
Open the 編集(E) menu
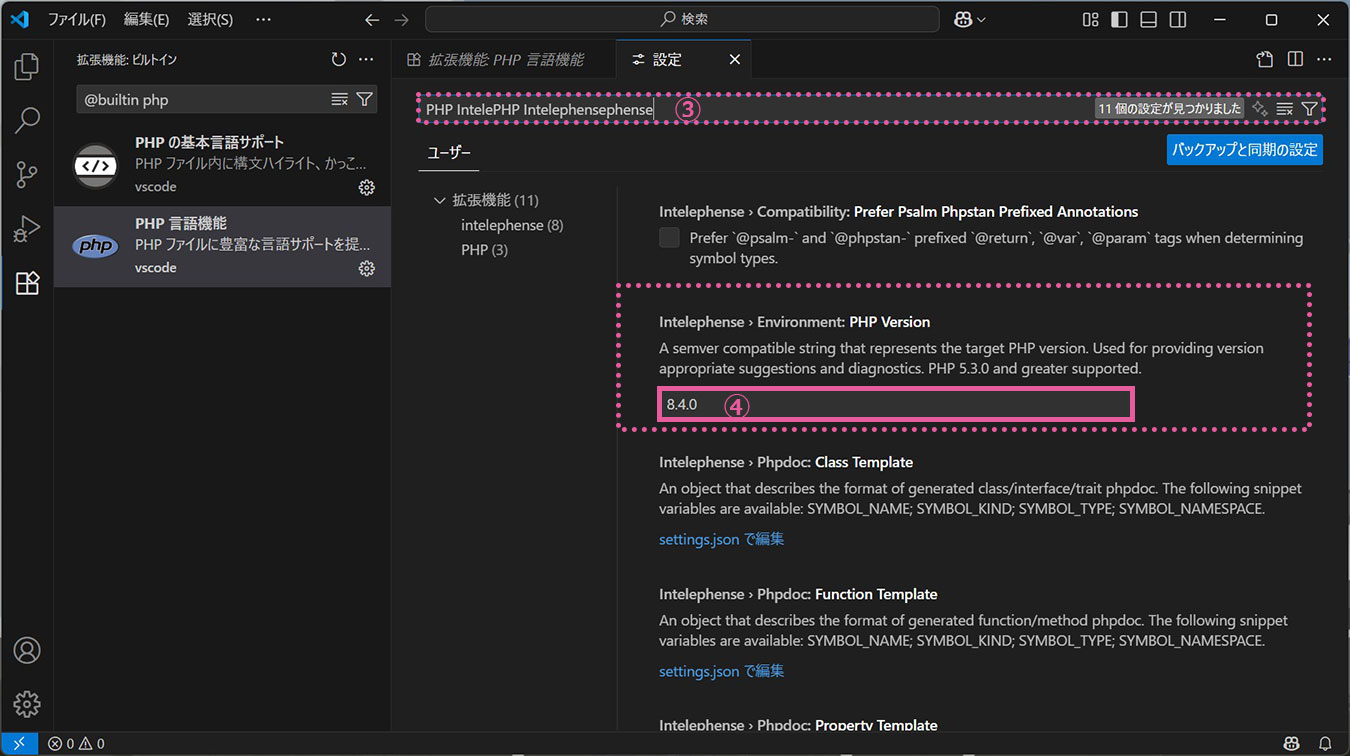point(146,20)
